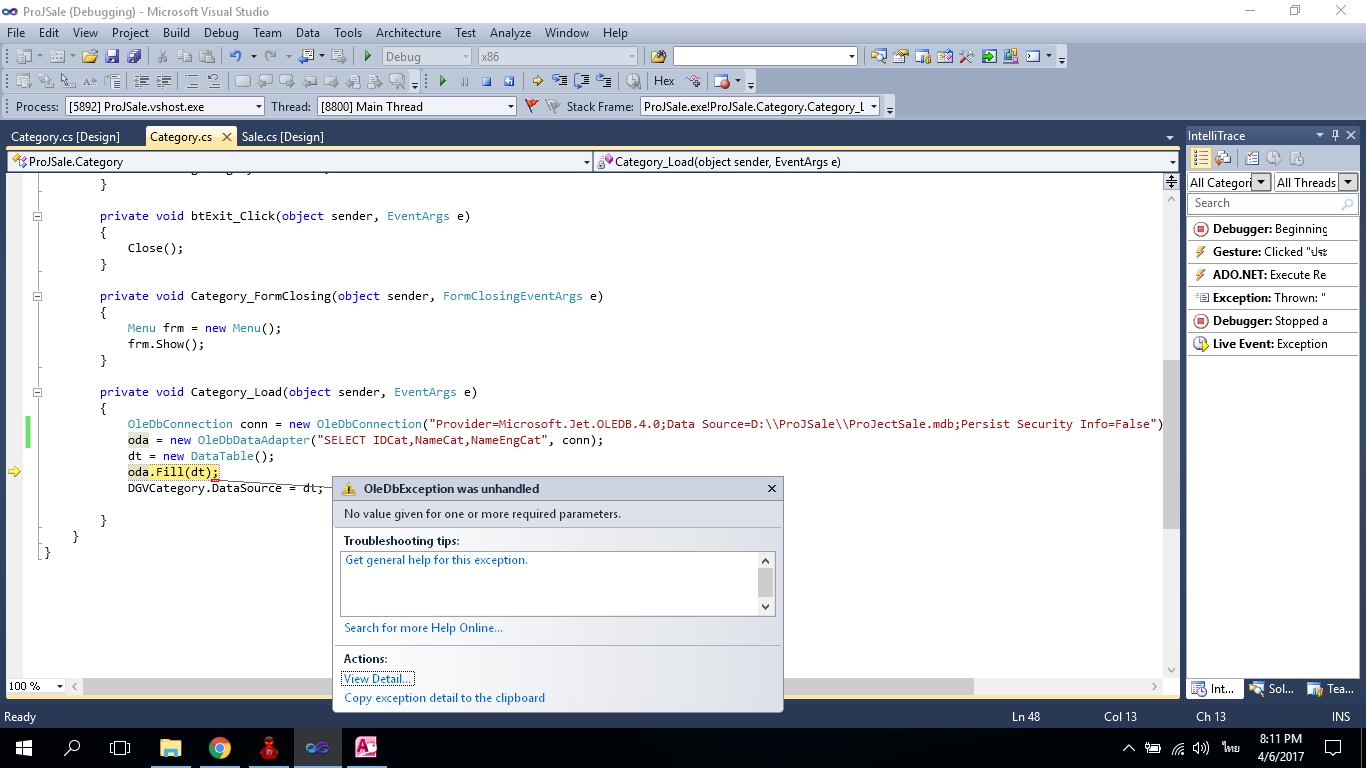
Task: Click the Find combo box in the toolbar
Action: click(x=765, y=56)
